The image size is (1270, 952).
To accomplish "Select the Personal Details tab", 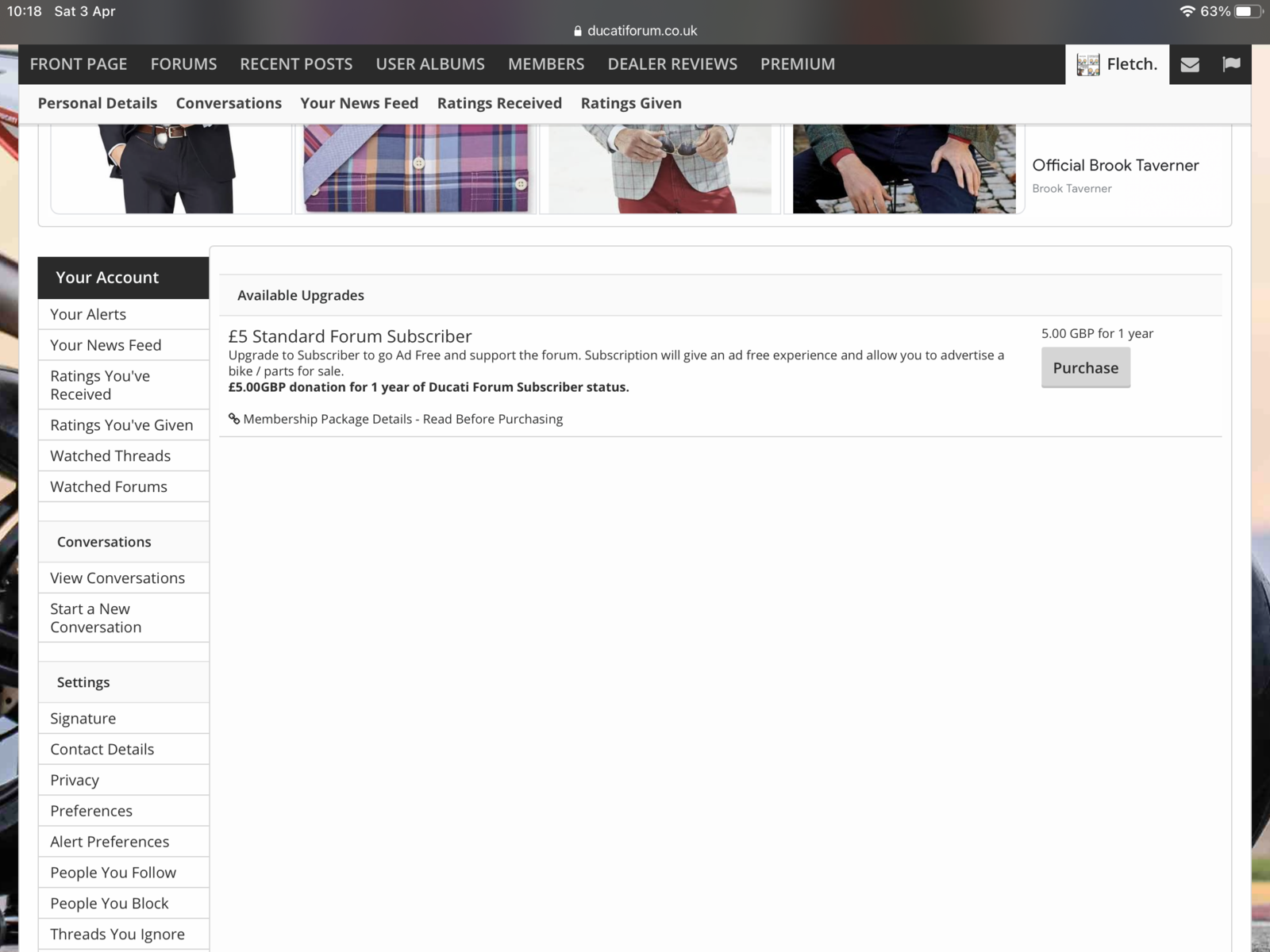I will pyautogui.click(x=98, y=103).
